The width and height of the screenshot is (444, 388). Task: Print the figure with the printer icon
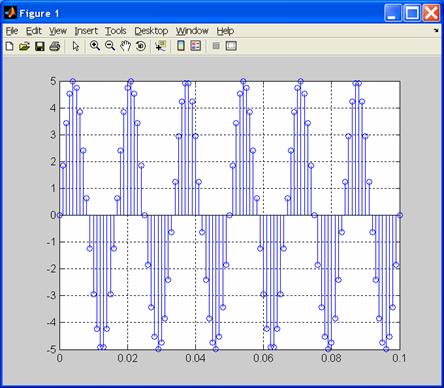[55, 46]
